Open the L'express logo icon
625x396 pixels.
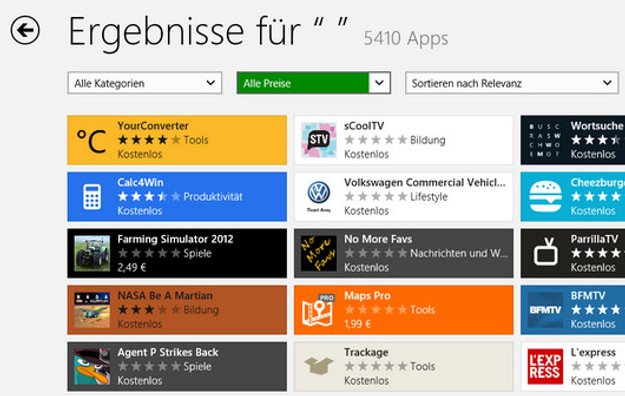(545, 366)
